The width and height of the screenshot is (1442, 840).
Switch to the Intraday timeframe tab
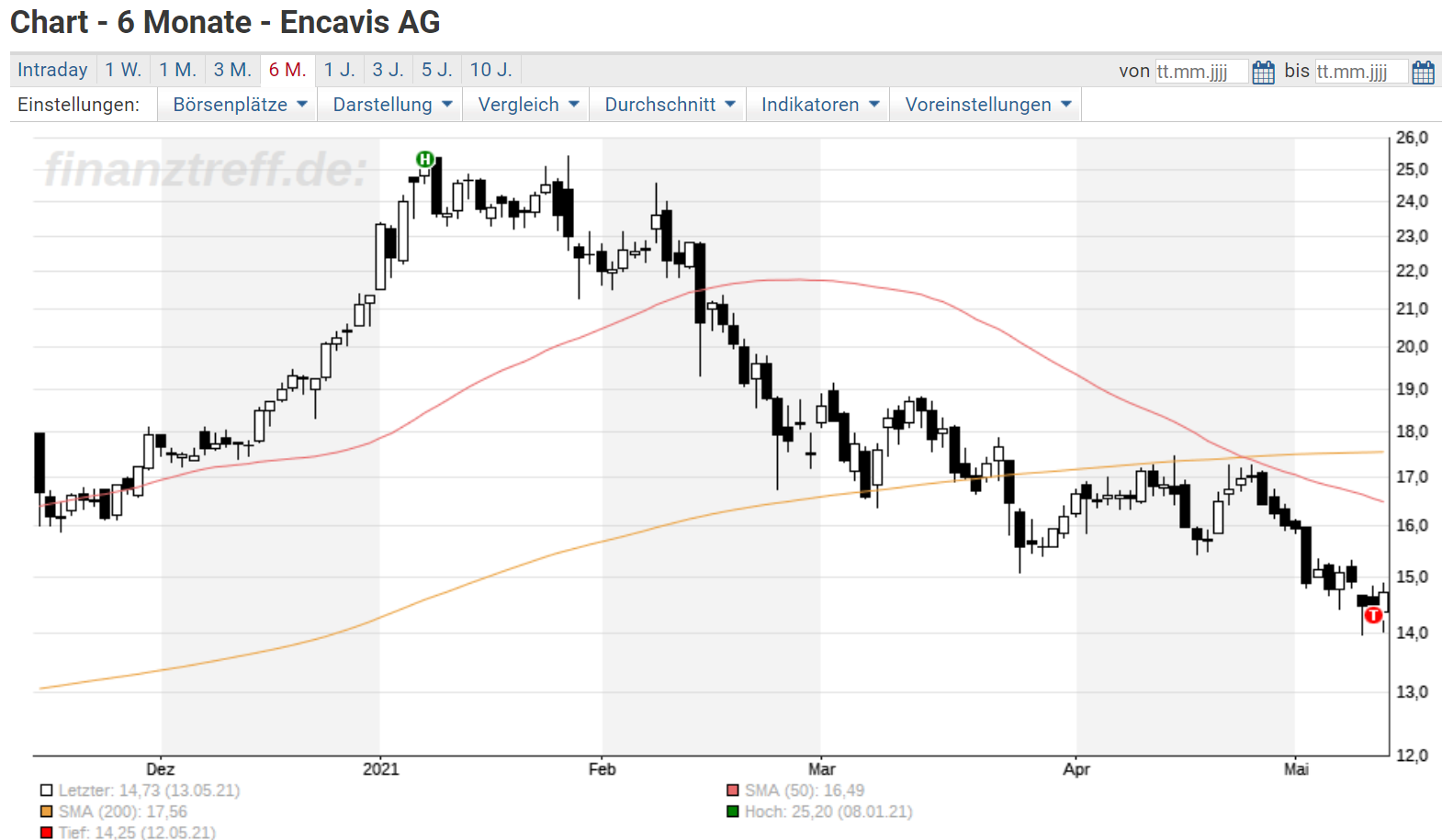52,70
